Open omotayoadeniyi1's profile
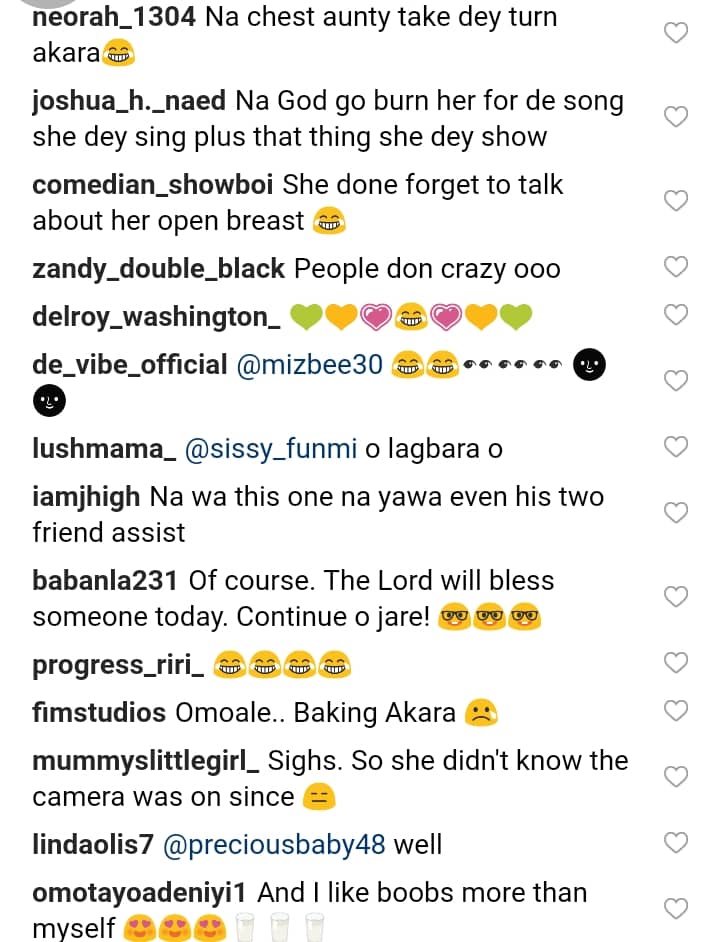The image size is (720, 942). click(145, 893)
